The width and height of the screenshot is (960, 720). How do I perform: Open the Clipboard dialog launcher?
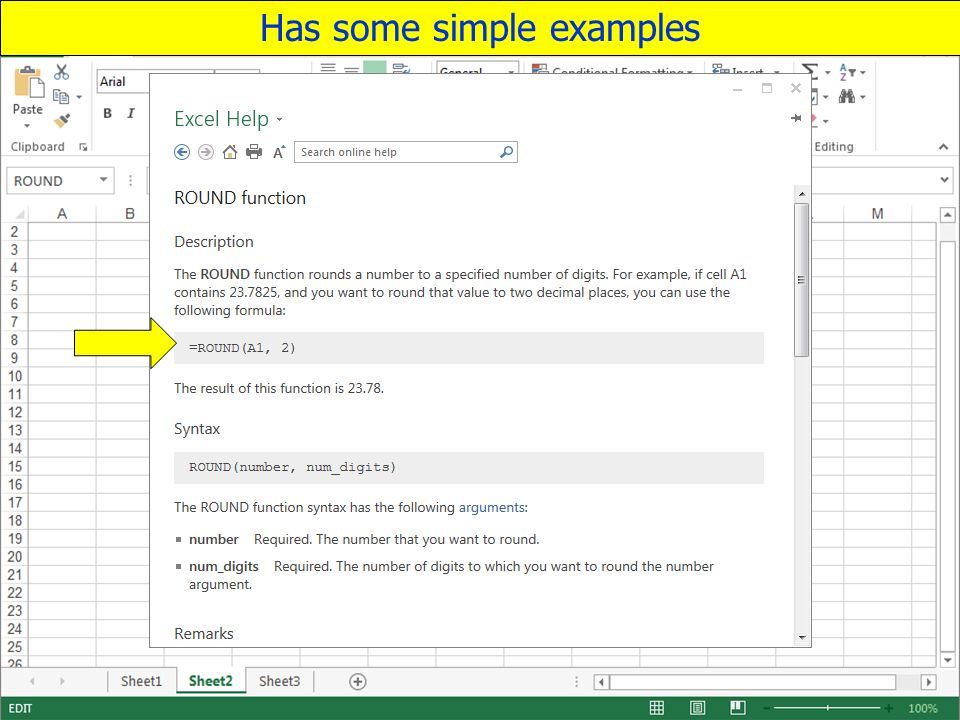click(x=83, y=147)
